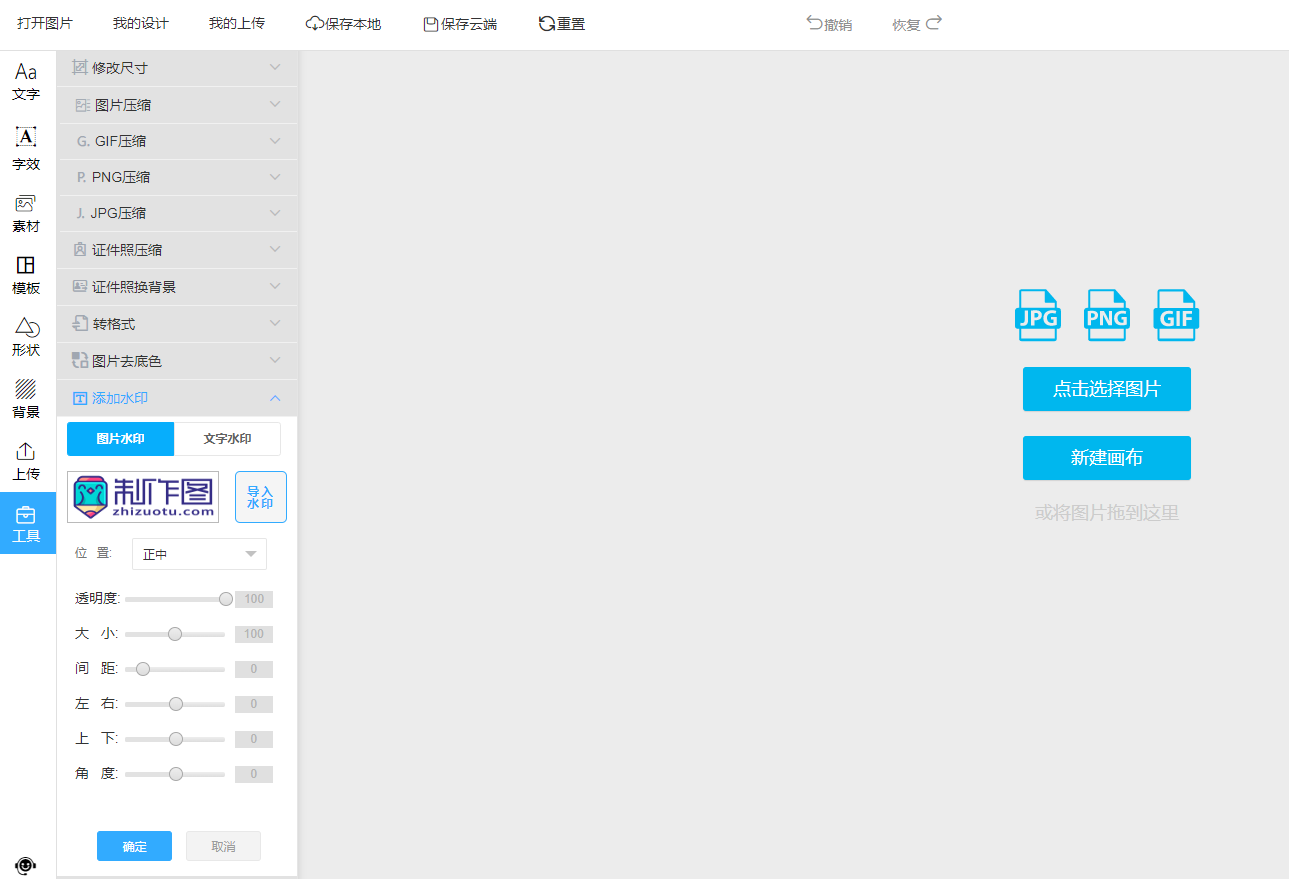
Task: Expand the 转格式 format conversion section
Action: [x=177, y=324]
